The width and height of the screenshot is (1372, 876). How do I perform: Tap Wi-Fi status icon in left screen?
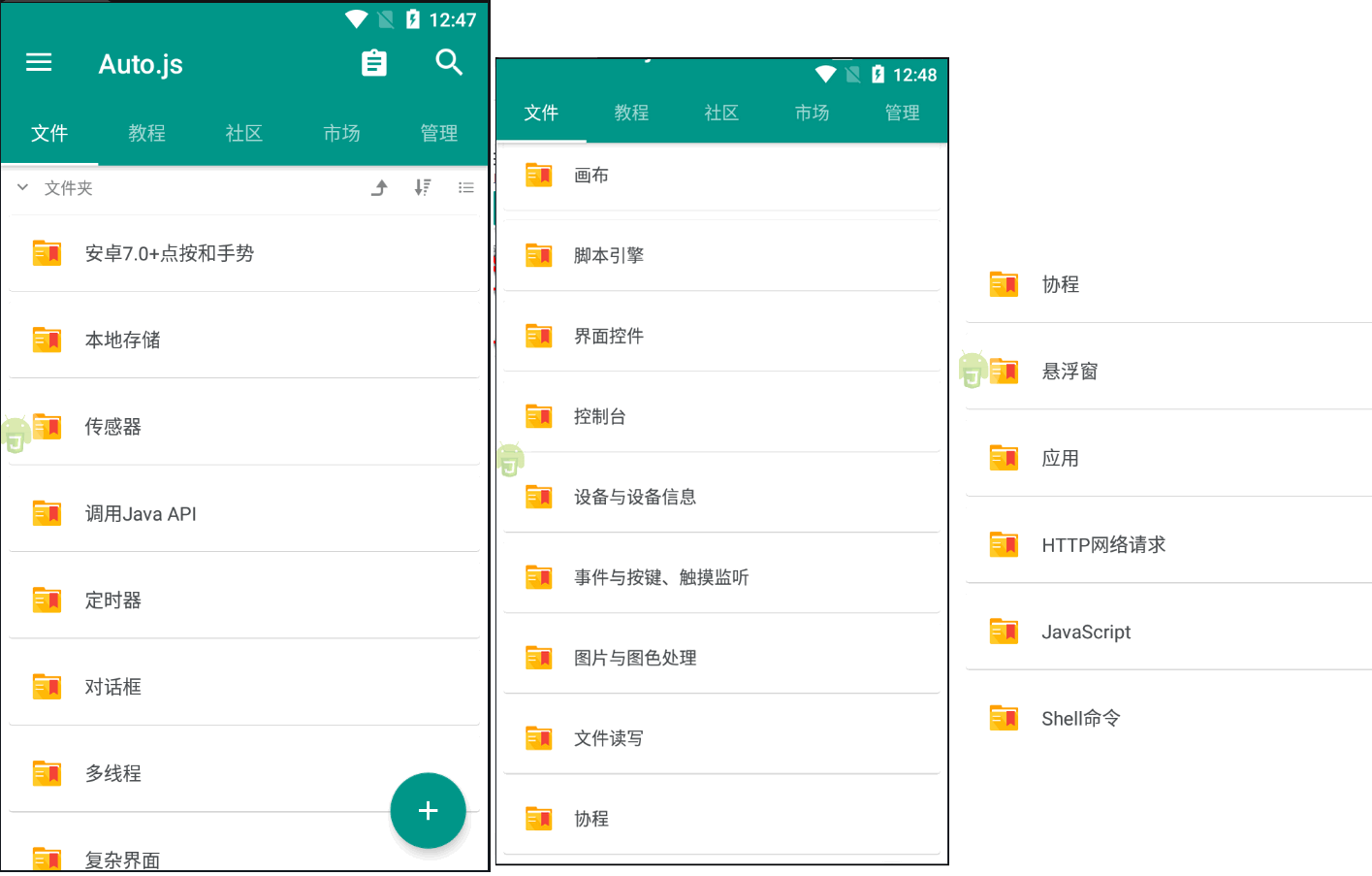357,19
